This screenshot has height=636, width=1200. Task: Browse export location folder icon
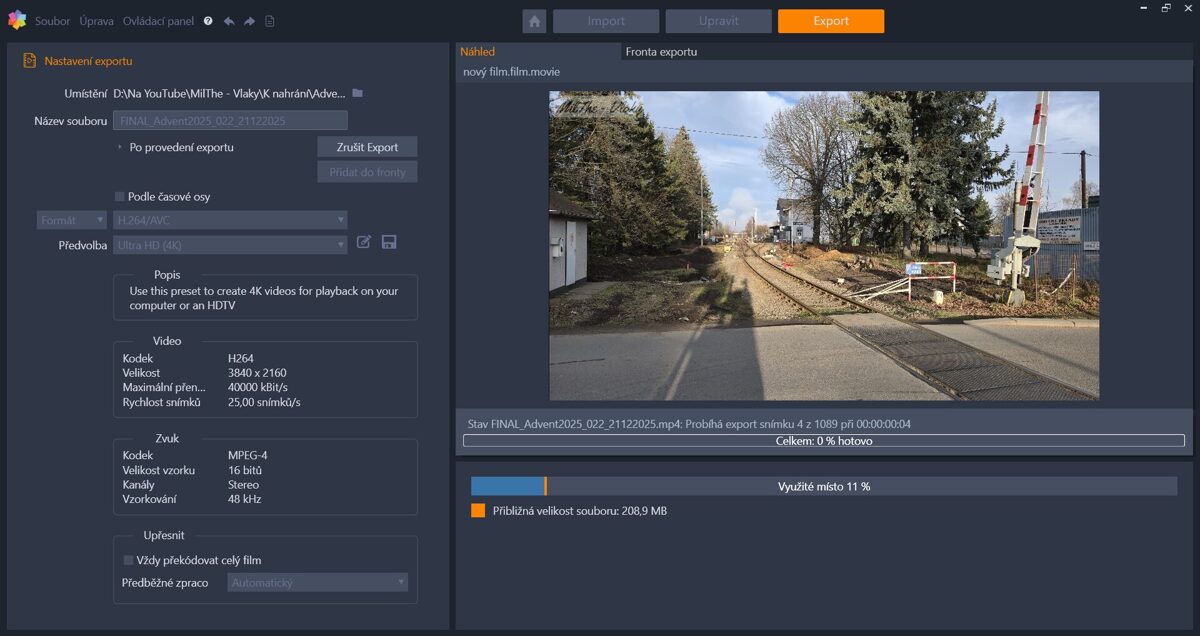[358, 93]
